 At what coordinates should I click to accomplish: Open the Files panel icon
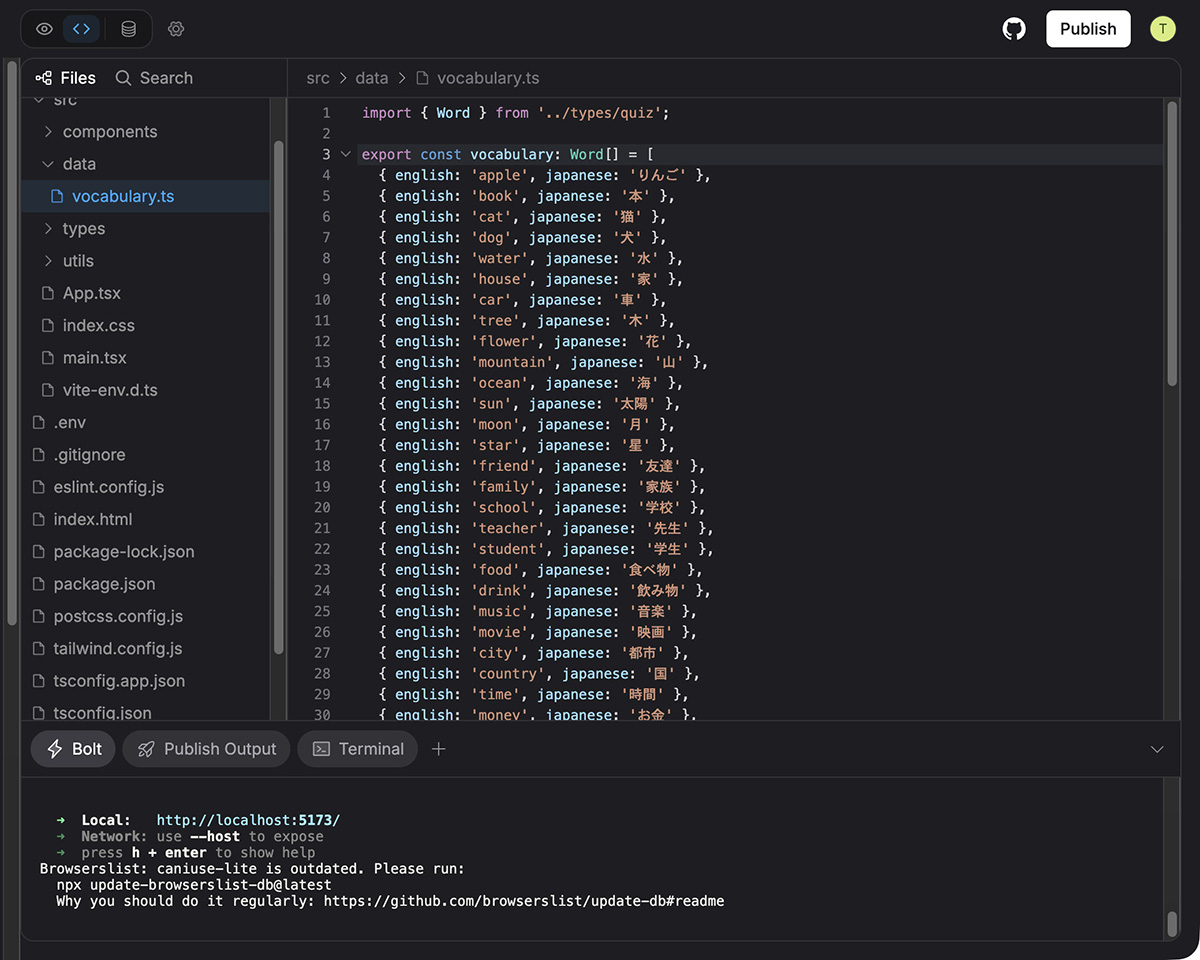click(x=43, y=77)
